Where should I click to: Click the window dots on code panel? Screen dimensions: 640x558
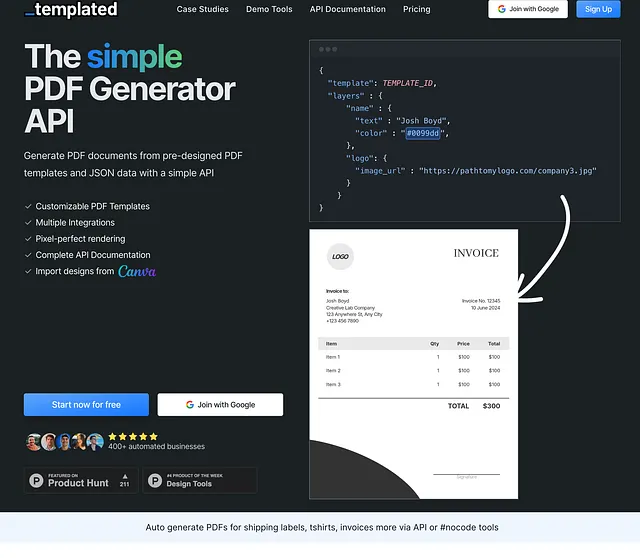tap(328, 49)
